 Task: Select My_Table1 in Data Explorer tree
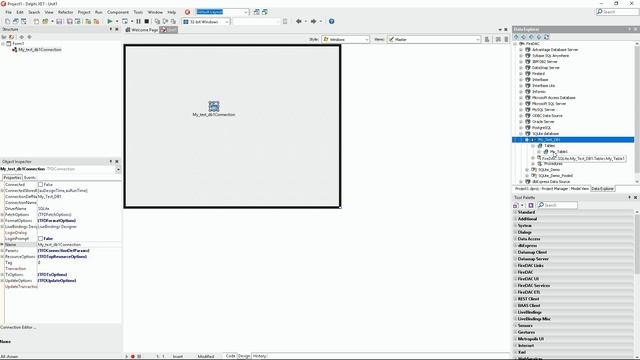(559, 152)
